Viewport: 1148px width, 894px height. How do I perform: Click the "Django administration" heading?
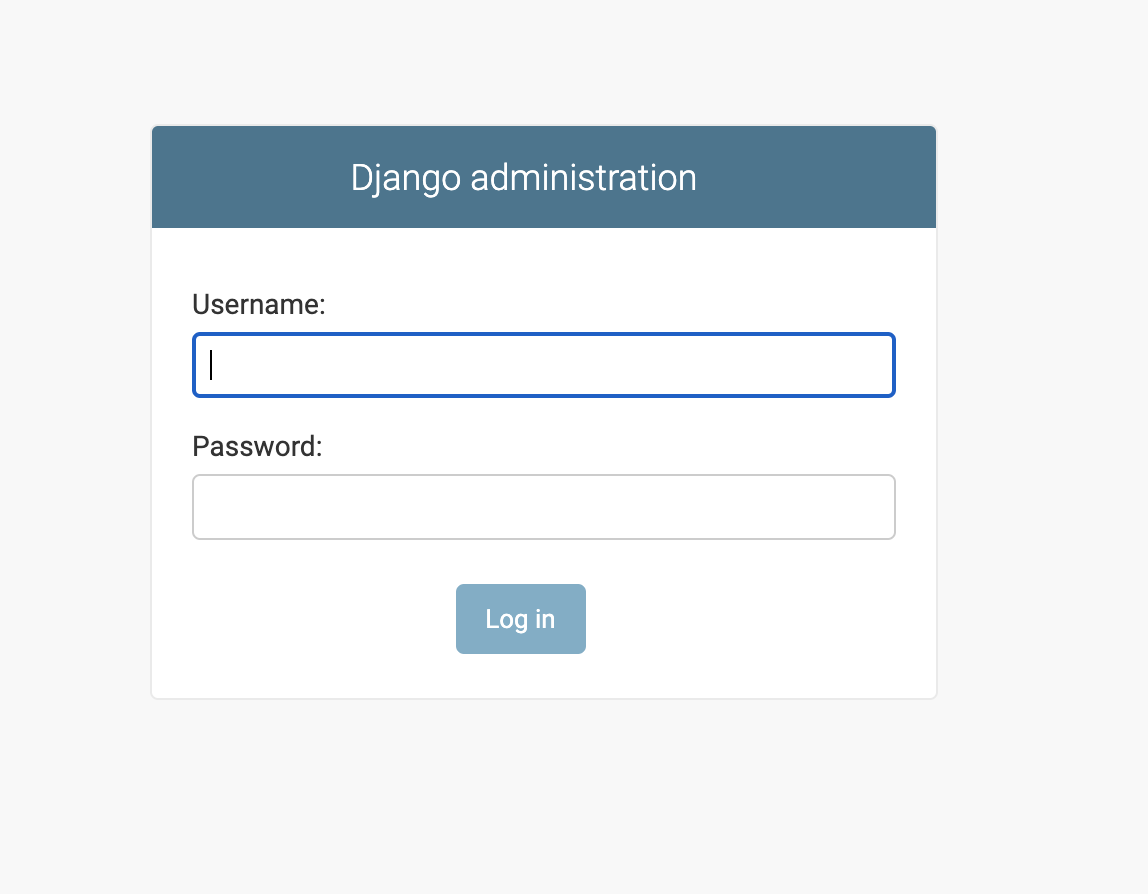coord(523,178)
